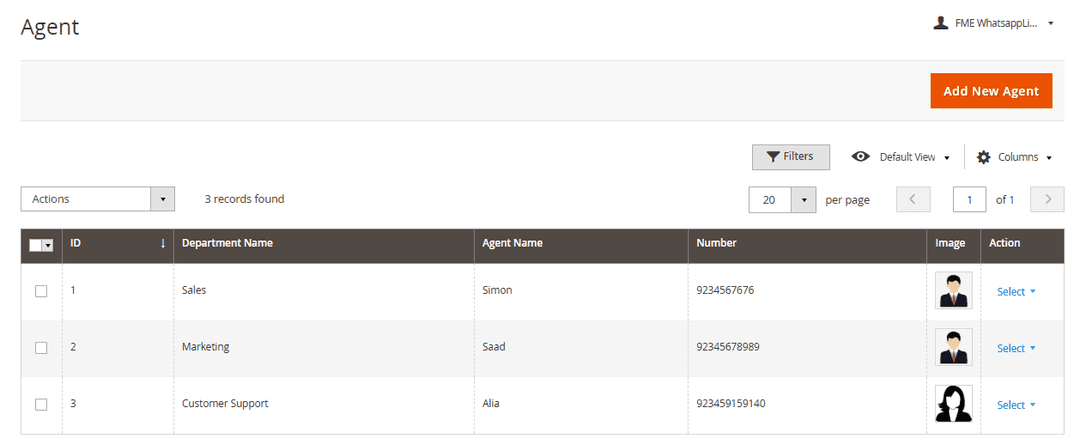The image size is (1080, 446).
Task: Click the gear icon for Columns
Action: 983,157
